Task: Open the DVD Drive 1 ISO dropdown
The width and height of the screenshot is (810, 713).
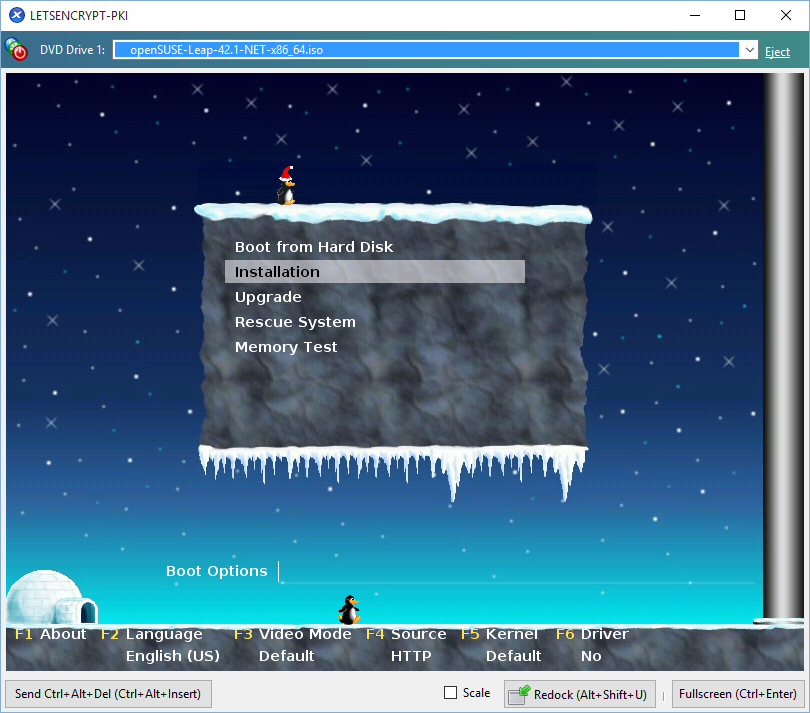Action: pyautogui.click(x=749, y=50)
